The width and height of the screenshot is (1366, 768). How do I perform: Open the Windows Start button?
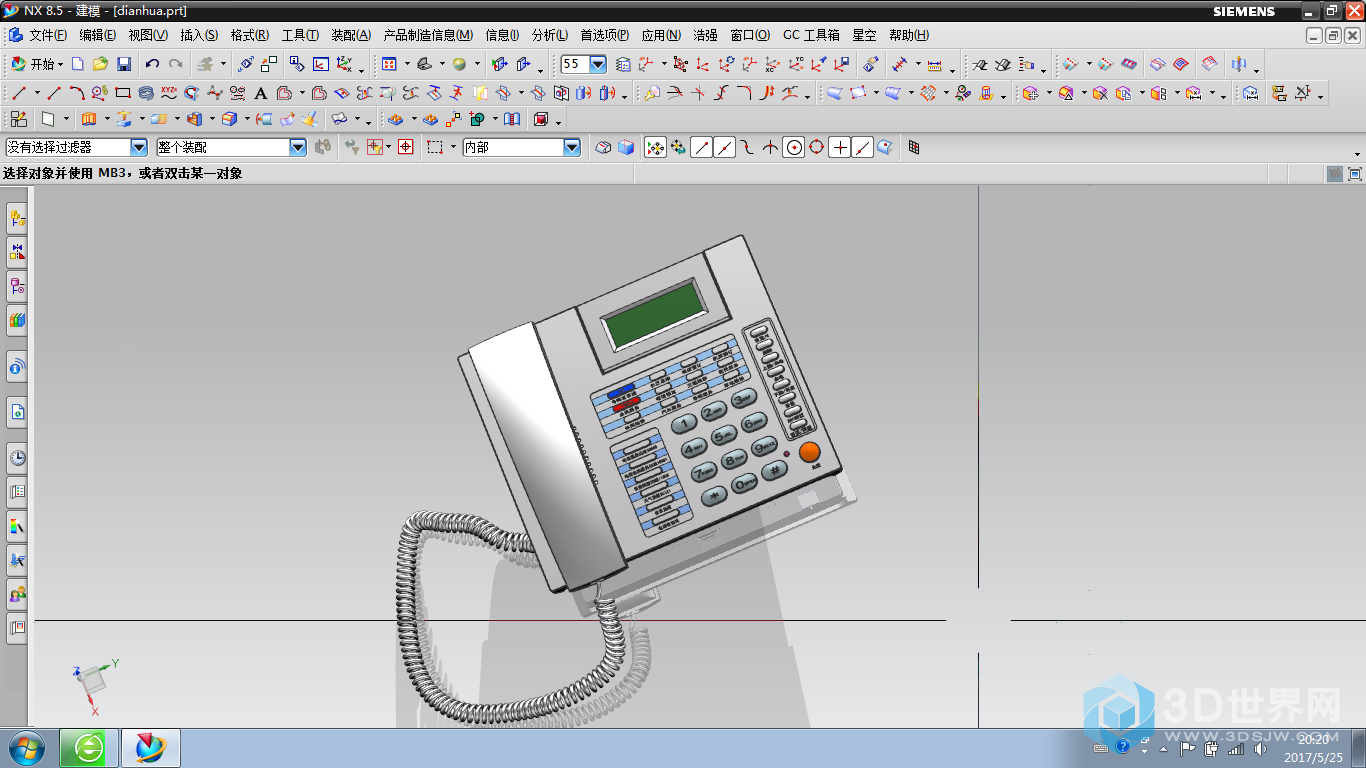[26, 748]
